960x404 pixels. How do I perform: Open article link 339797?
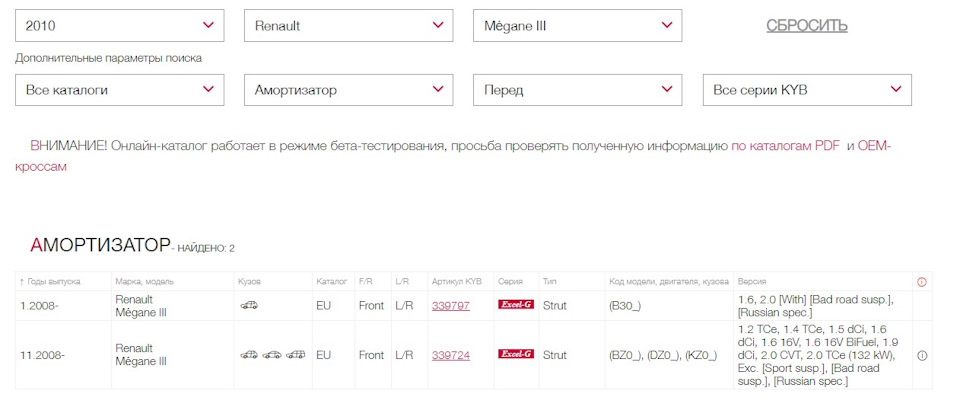(451, 305)
